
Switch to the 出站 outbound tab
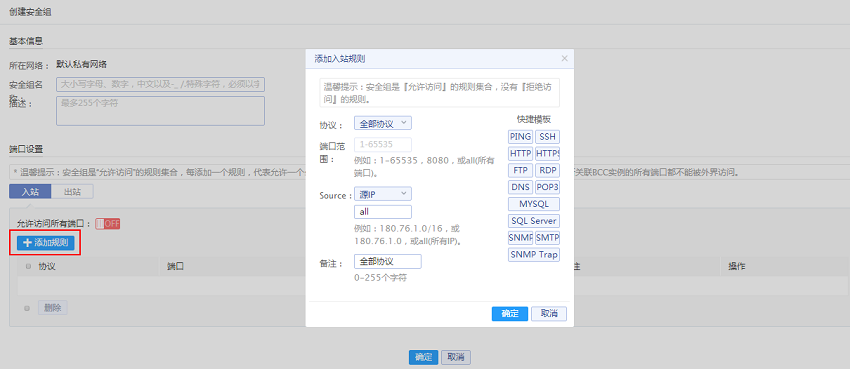(72, 191)
